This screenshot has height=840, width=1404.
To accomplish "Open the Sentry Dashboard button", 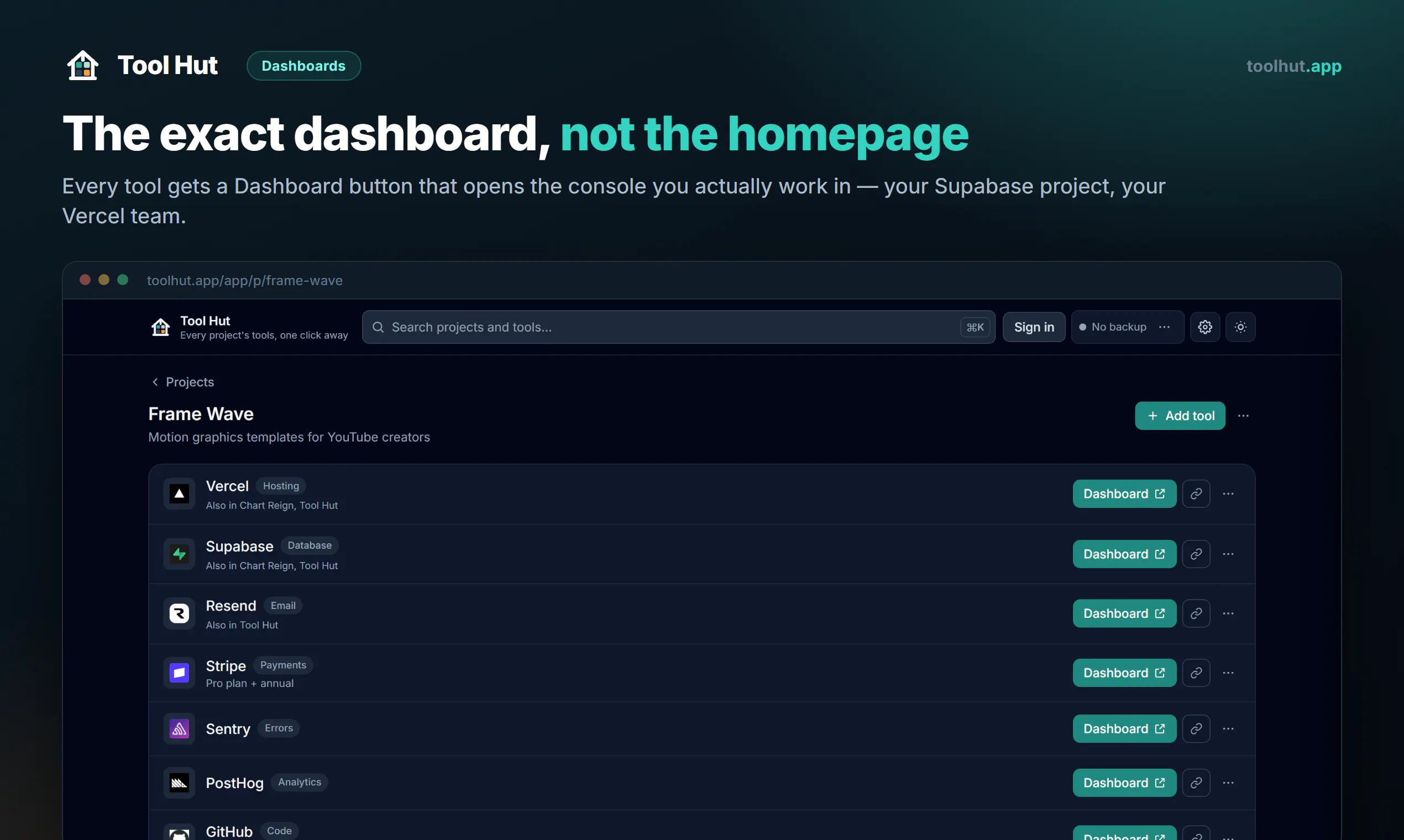I will [x=1124, y=728].
